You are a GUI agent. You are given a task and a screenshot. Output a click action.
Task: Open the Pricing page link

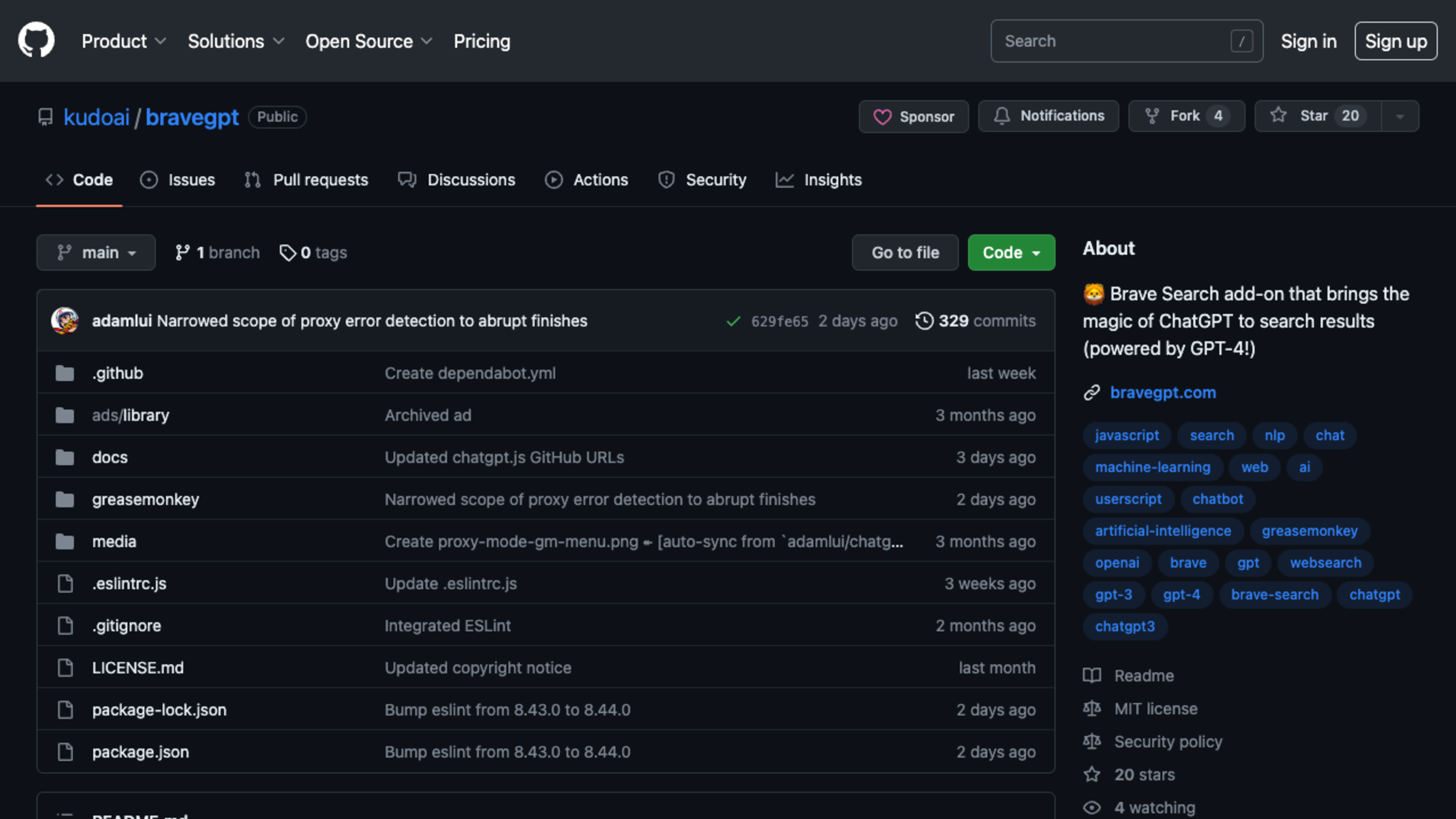(x=482, y=41)
